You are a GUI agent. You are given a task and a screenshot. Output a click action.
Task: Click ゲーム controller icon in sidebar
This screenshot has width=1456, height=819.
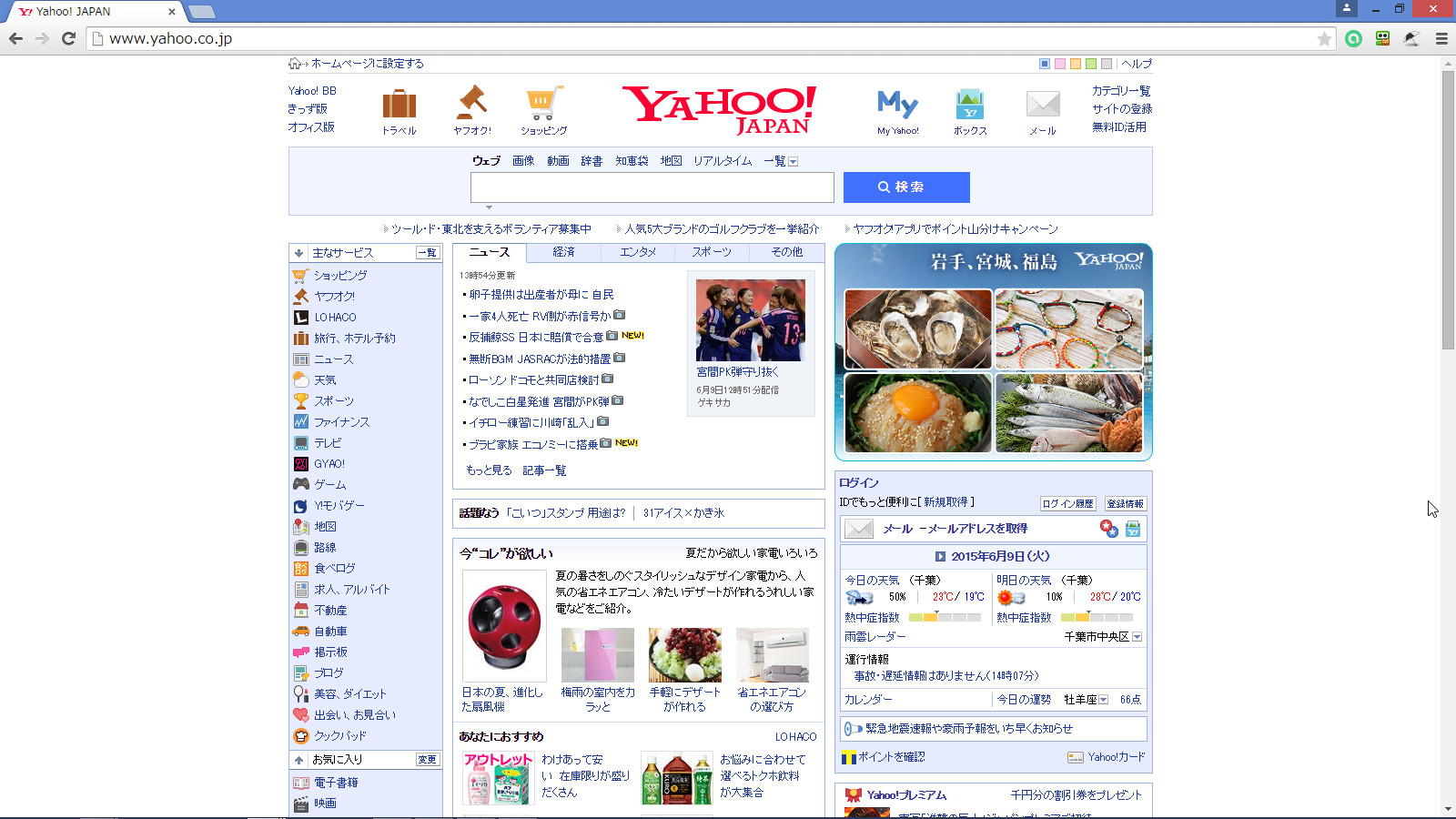coord(301,485)
